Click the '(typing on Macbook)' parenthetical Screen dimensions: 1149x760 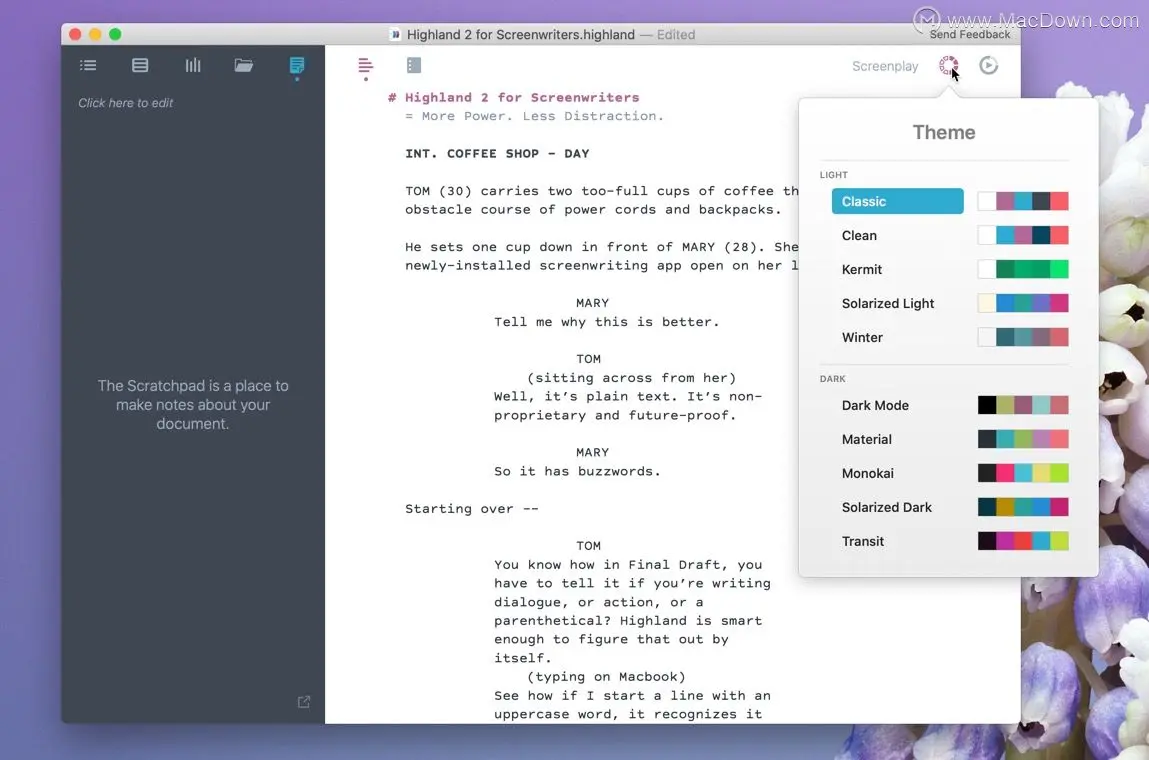[x=606, y=676]
